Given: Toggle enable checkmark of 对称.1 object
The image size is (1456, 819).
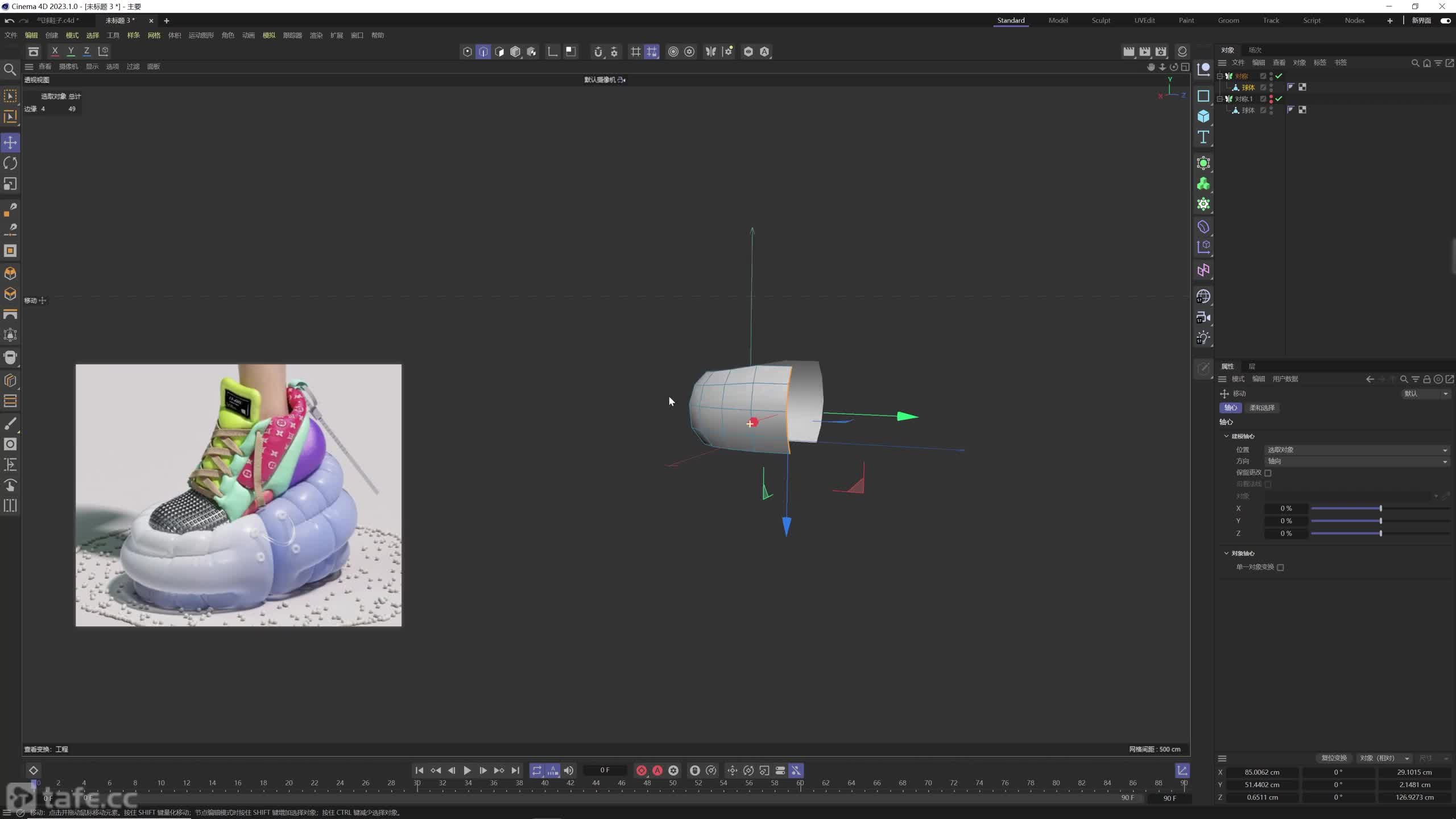Looking at the screenshot, I should pyautogui.click(x=1279, y=99).
